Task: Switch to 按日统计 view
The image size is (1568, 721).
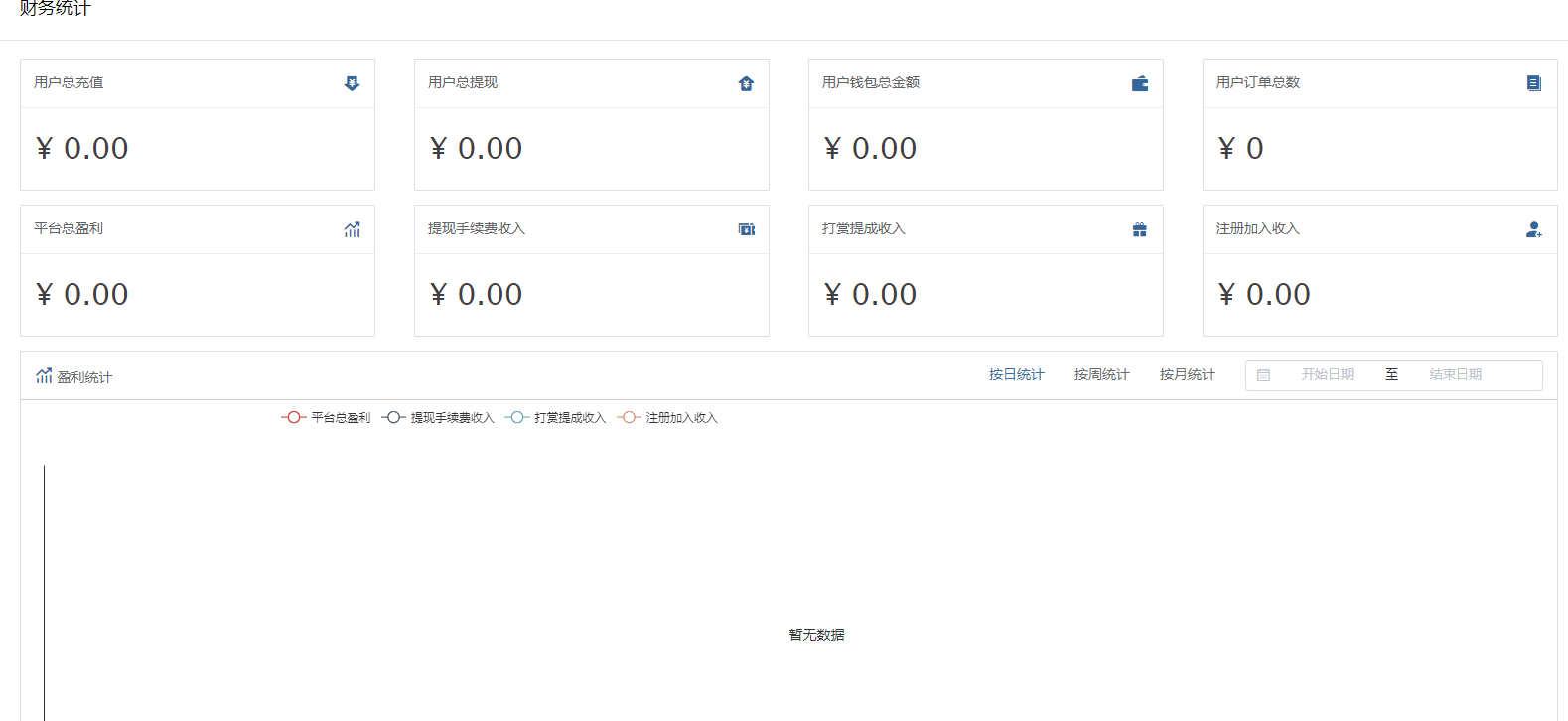Action: (x=1016, y=375)
